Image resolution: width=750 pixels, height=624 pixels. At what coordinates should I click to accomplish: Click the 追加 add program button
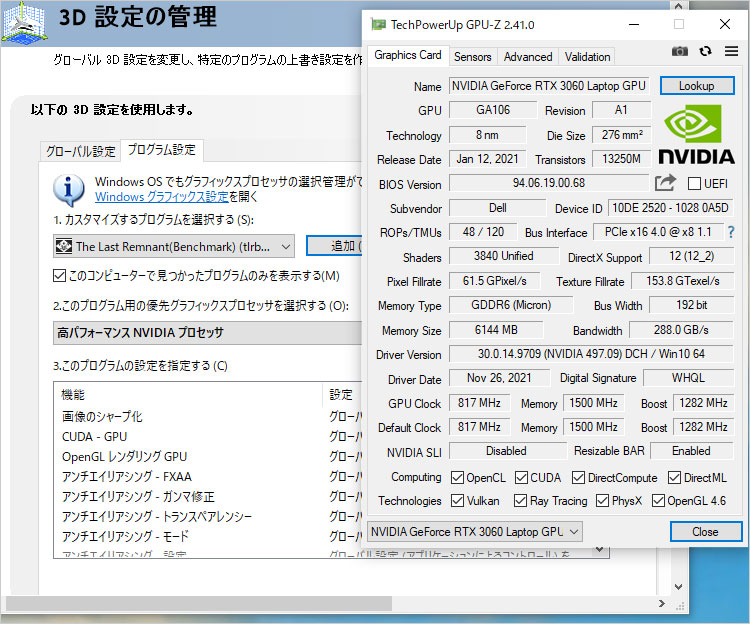pos(335,246)
